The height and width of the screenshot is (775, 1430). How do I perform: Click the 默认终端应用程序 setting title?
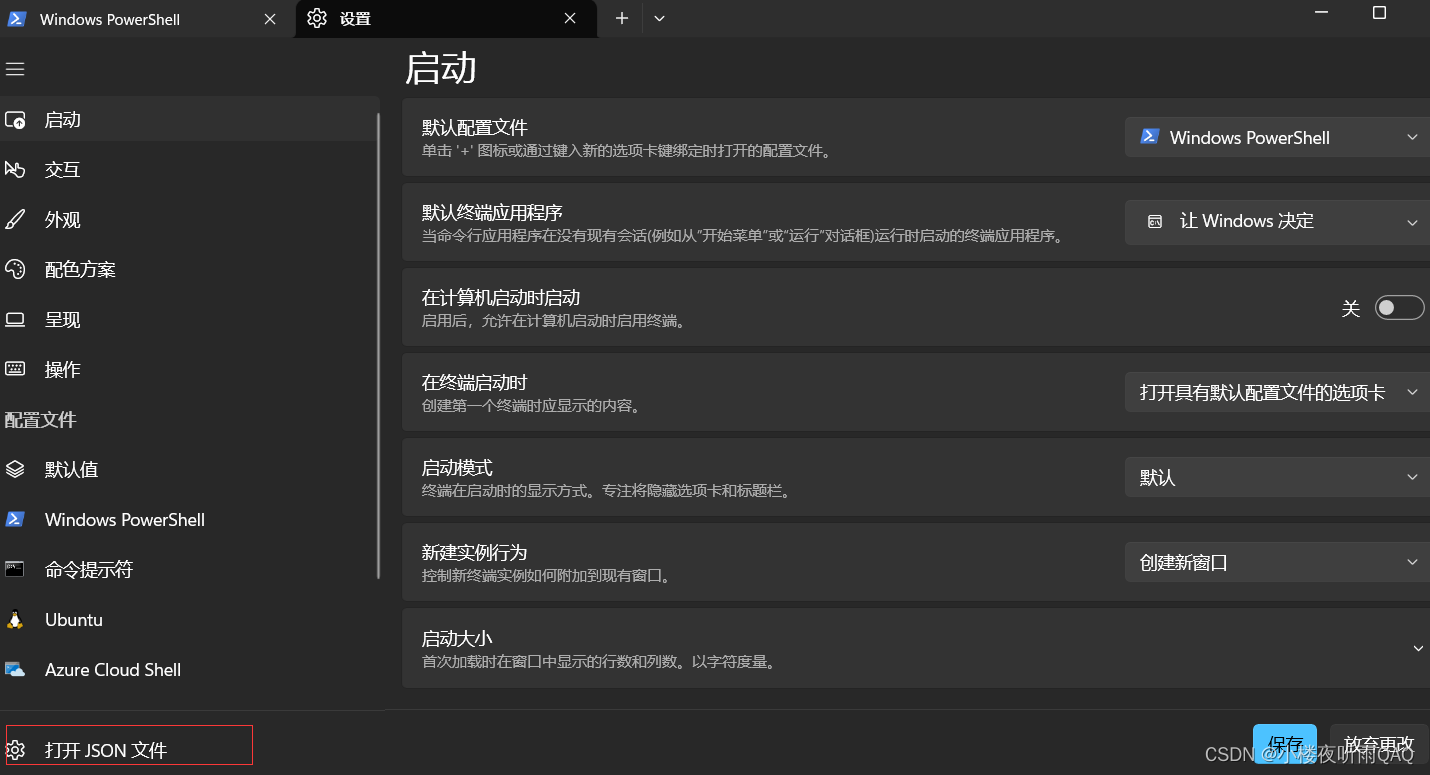(492, 213)
